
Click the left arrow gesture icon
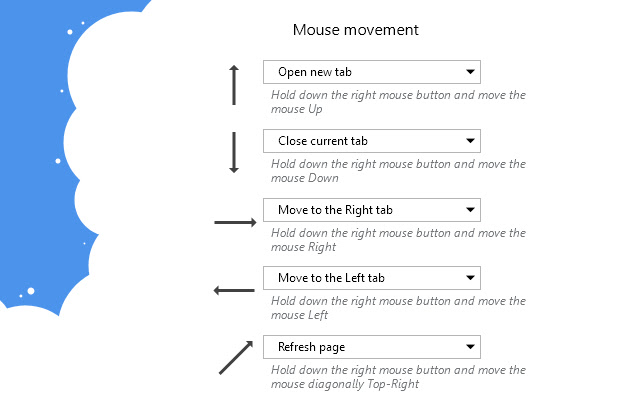pyautogui.click(x=234, y=291)
